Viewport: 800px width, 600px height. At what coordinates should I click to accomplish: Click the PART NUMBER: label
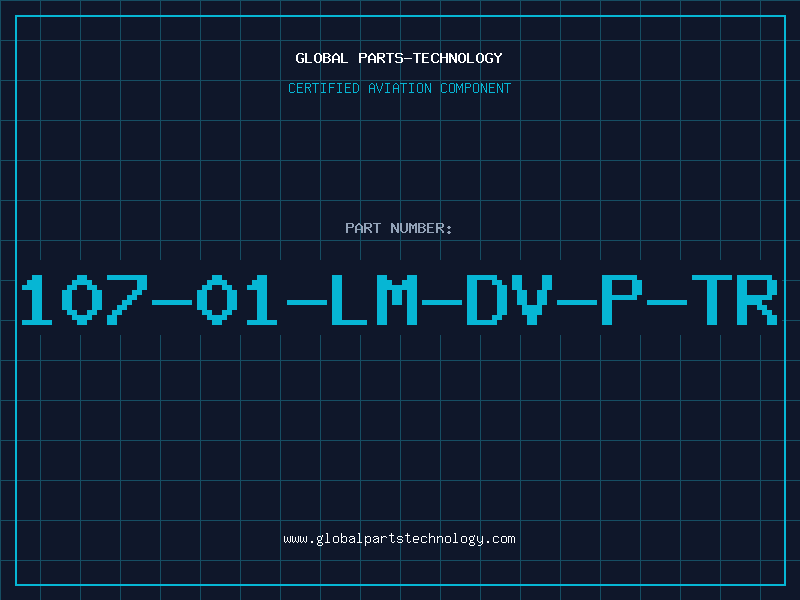tap(399, 228)
